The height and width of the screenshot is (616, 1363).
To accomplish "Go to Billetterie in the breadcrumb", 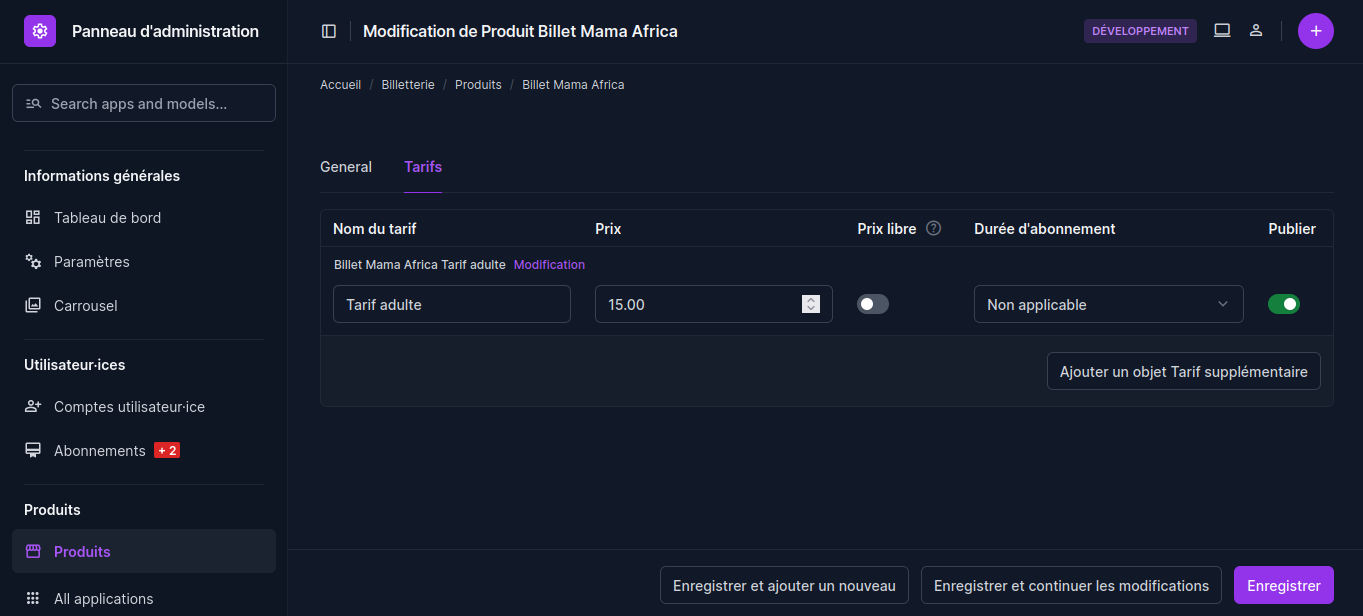I will click(408, 85).
